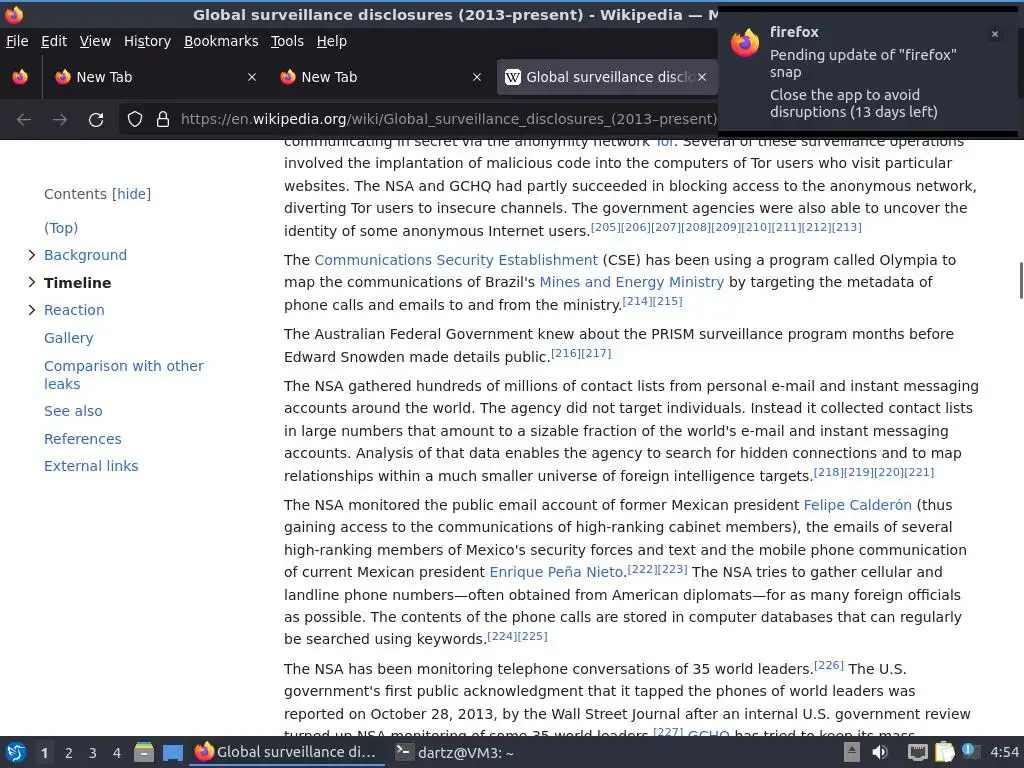Screen dimensions: 1024x768
Task: Go to Background section link
Action: click(x=86, y=255)
